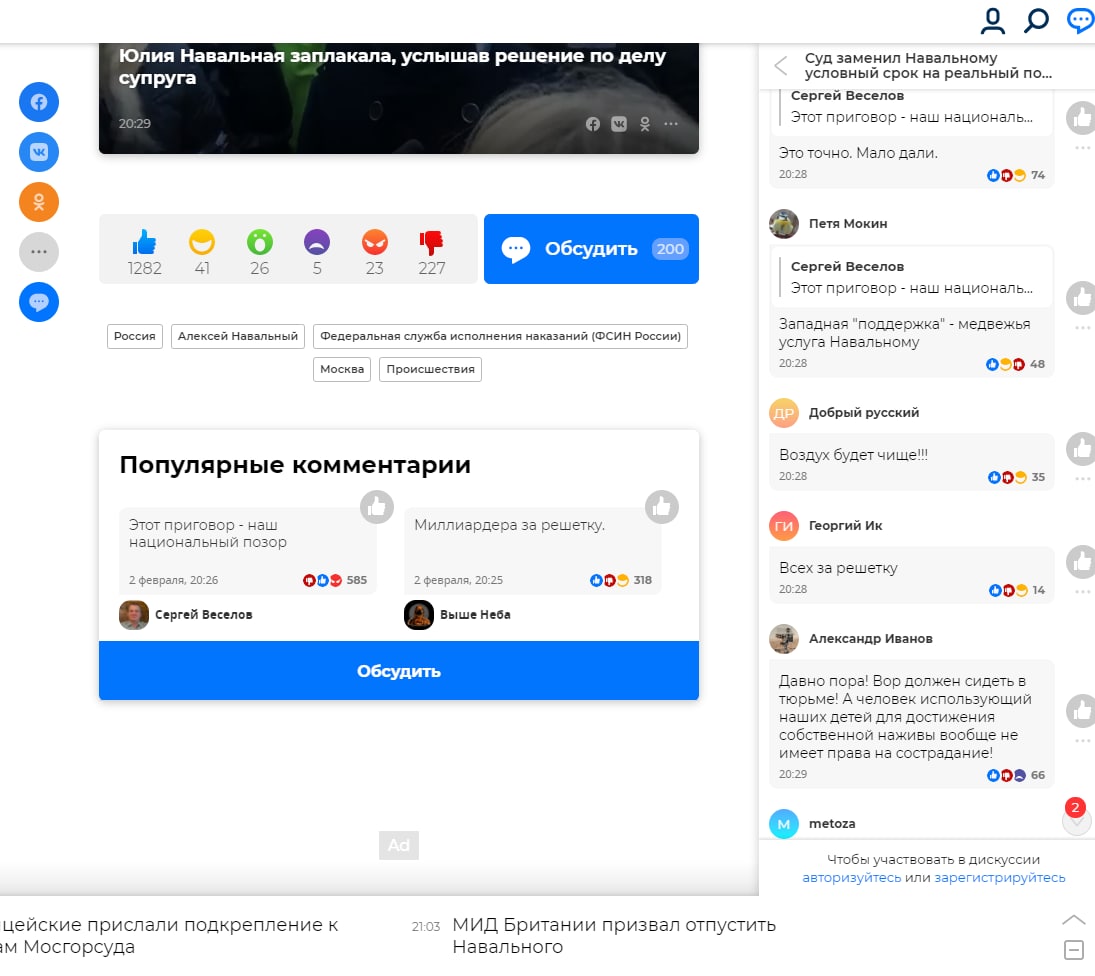Select the Алексей Навальный tag
Image resolution: width=1095 pixels, height=976 pixels.
237,337
